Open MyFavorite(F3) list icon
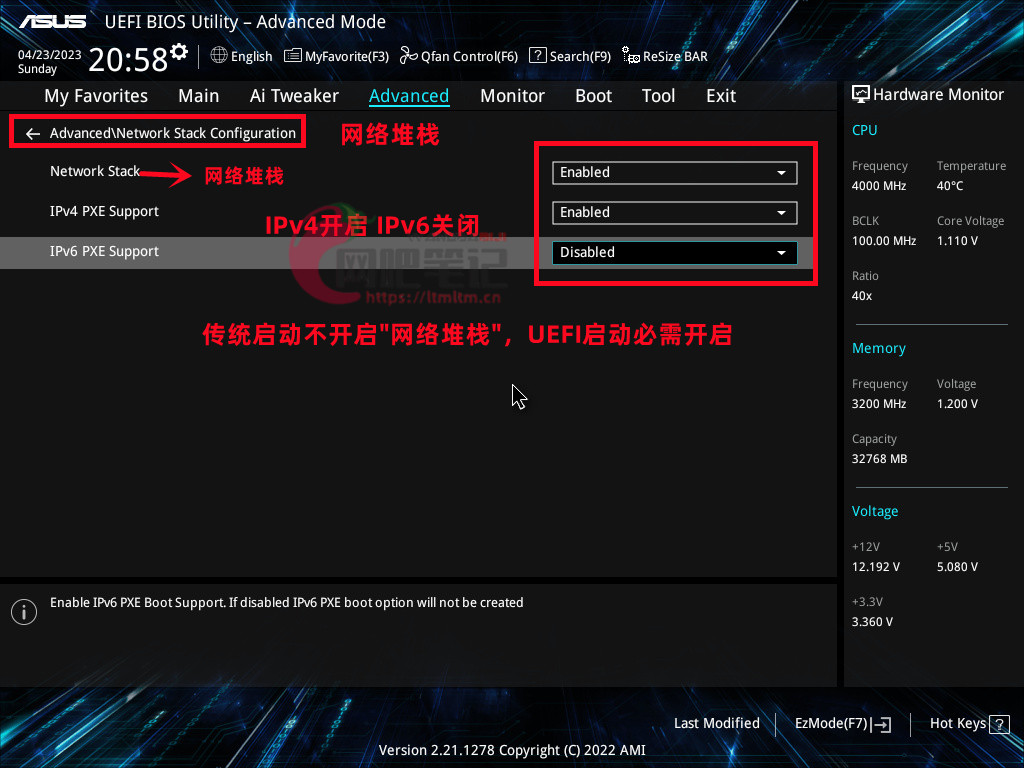The image size is (1024, 768). coord(293,56)
